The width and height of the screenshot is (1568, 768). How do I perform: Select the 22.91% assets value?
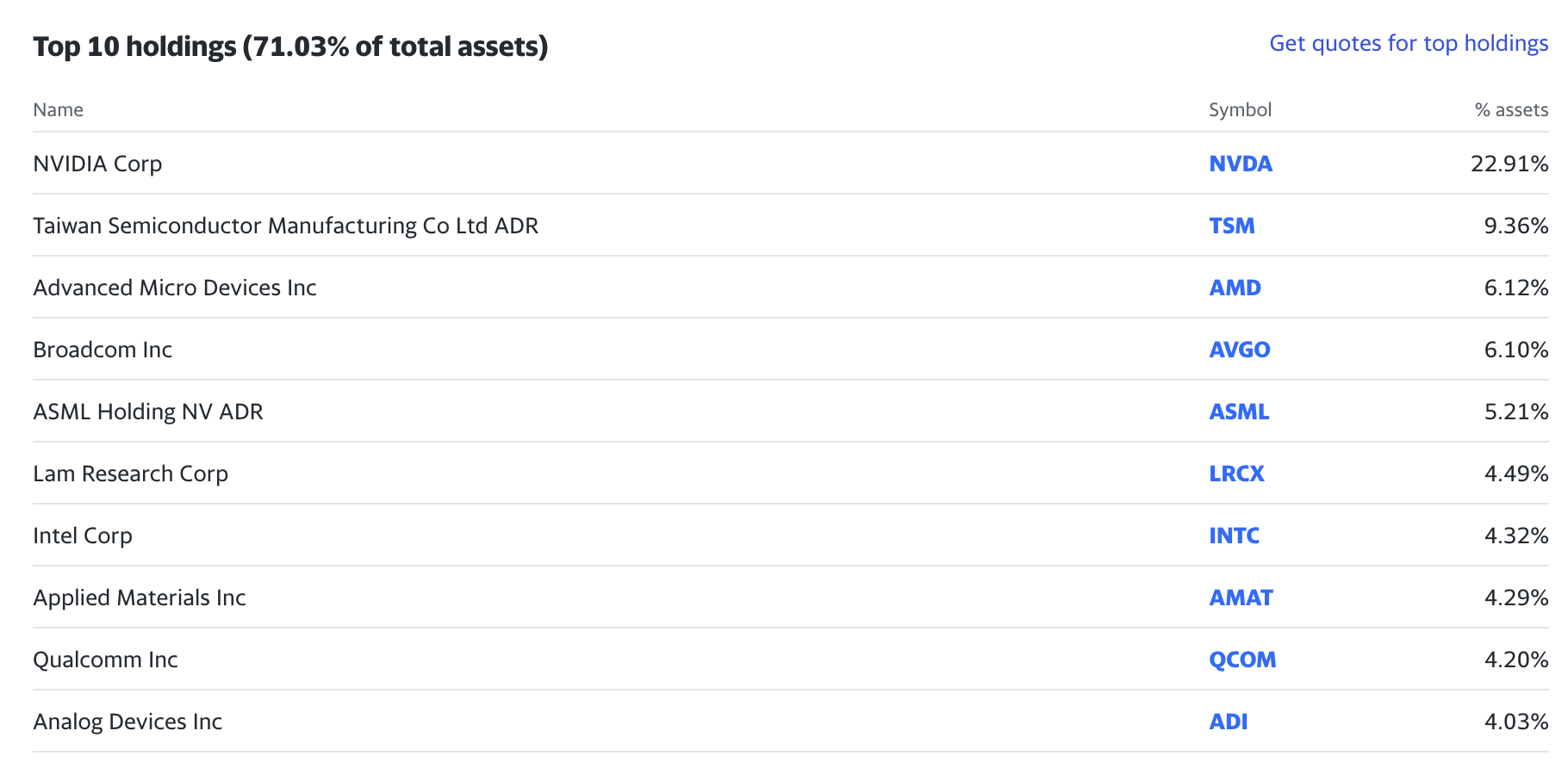[1509, 164]
